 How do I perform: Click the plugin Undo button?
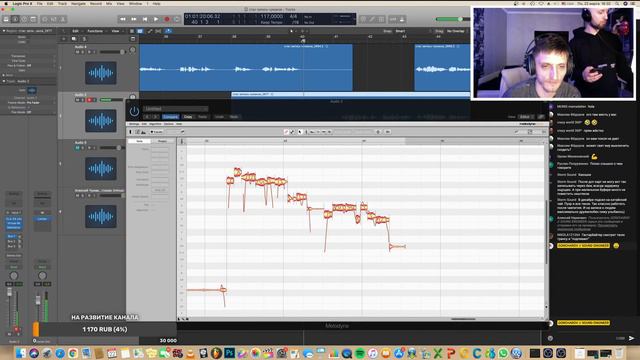[x=219, y=117]
